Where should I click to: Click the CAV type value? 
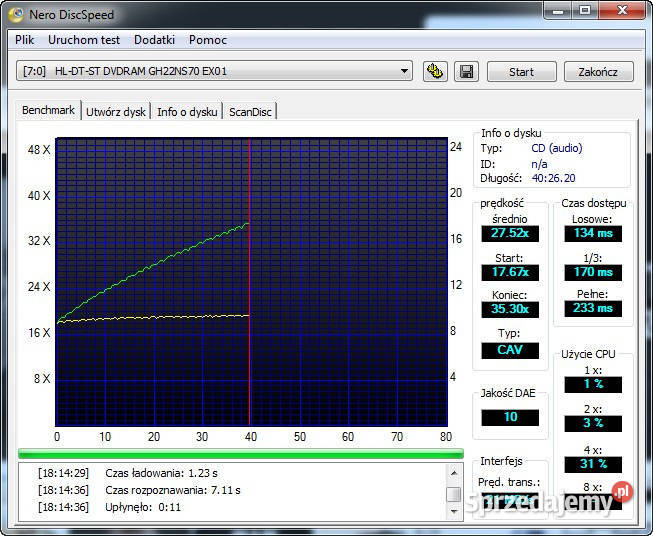510,350
